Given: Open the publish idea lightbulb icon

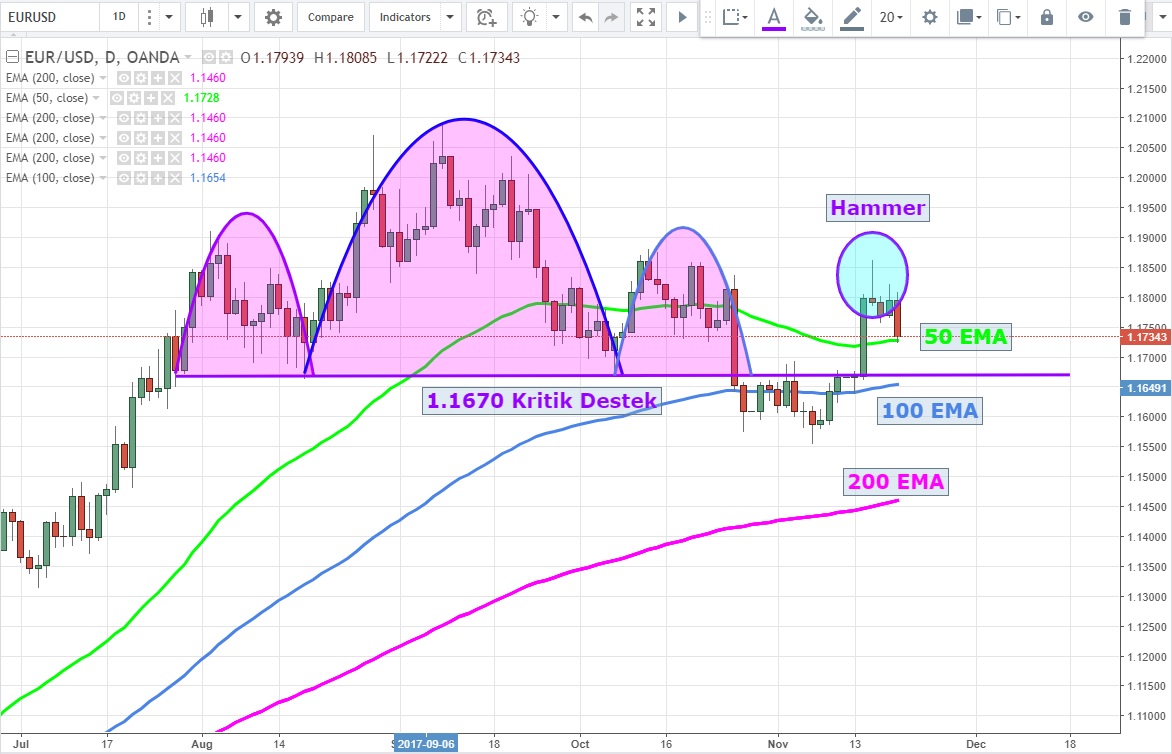Looking at the screenshot, I should 530,17.
